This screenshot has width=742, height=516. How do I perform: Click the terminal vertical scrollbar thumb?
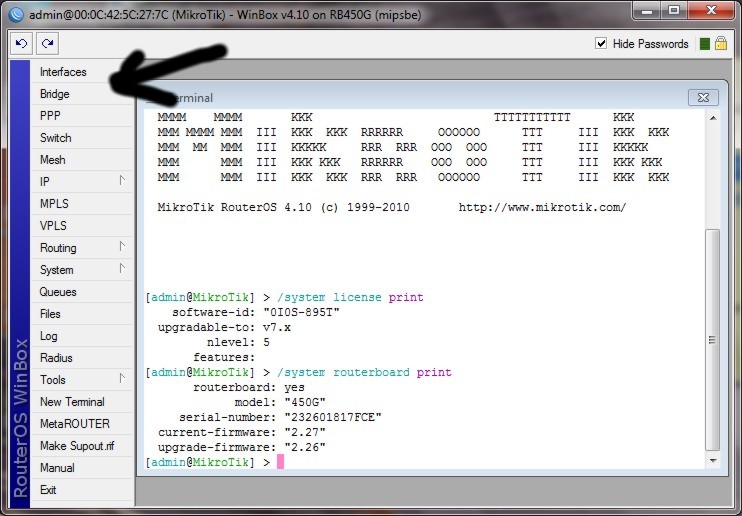click(713, 340)
